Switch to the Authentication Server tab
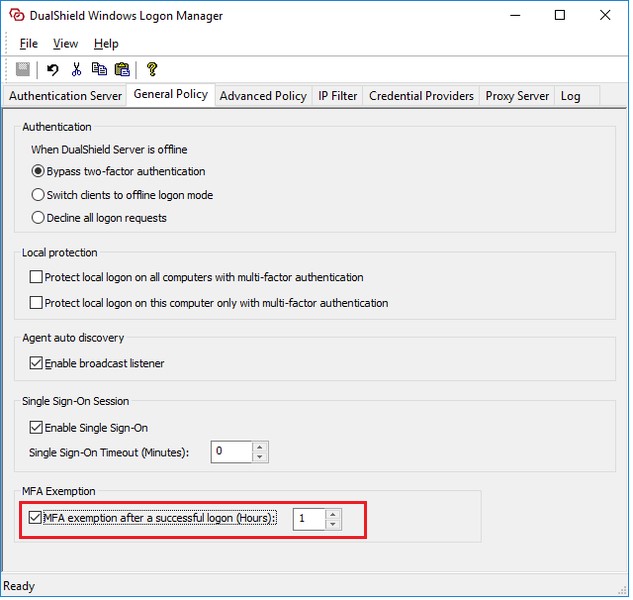Screen dimensions: 633x600 tap(65, 96)
